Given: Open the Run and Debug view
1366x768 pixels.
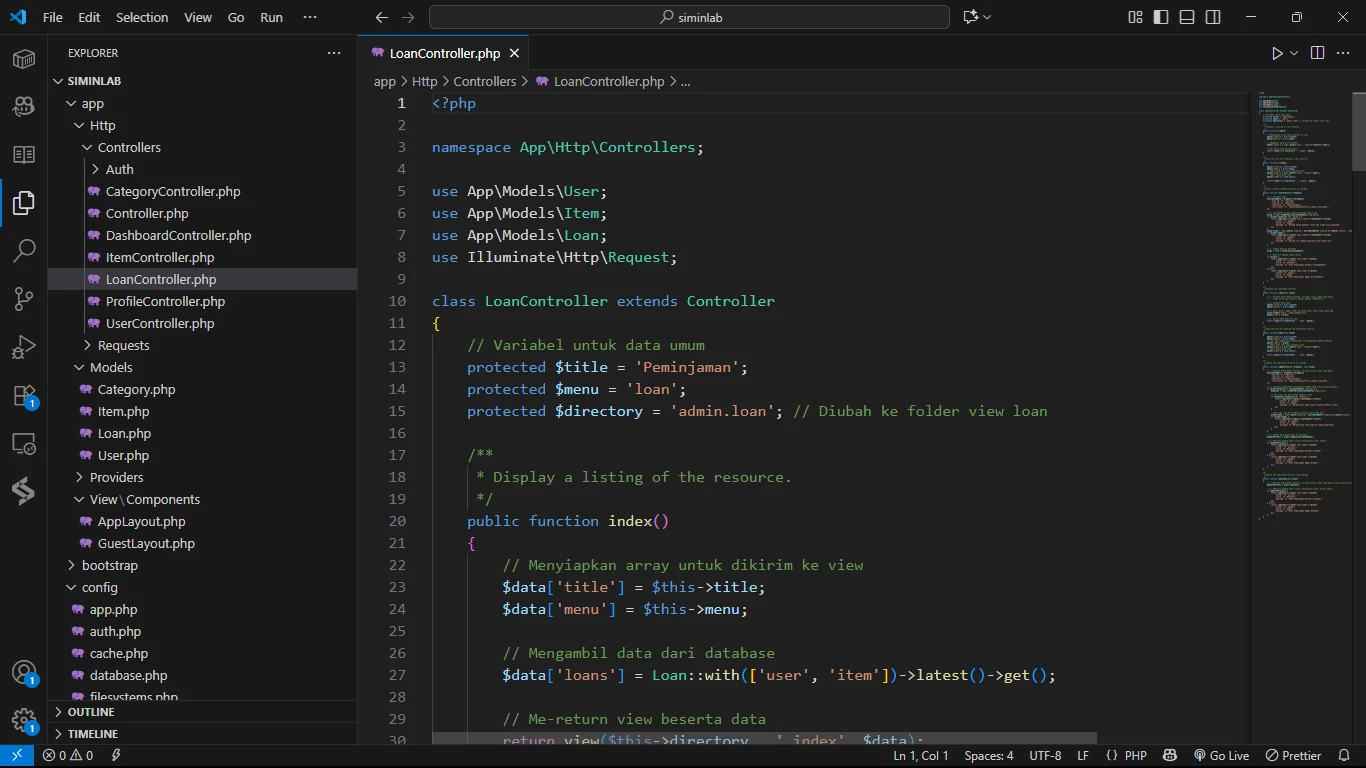Looking at the screenshot, I should [24, 347].
